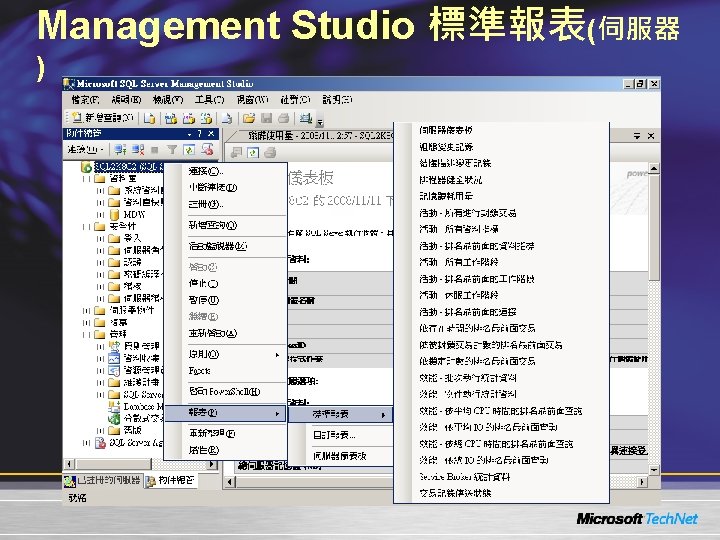720x540 pixels.
Task: Select the SQL2K8C2 server node in the tree
Action: coord(128,167)
